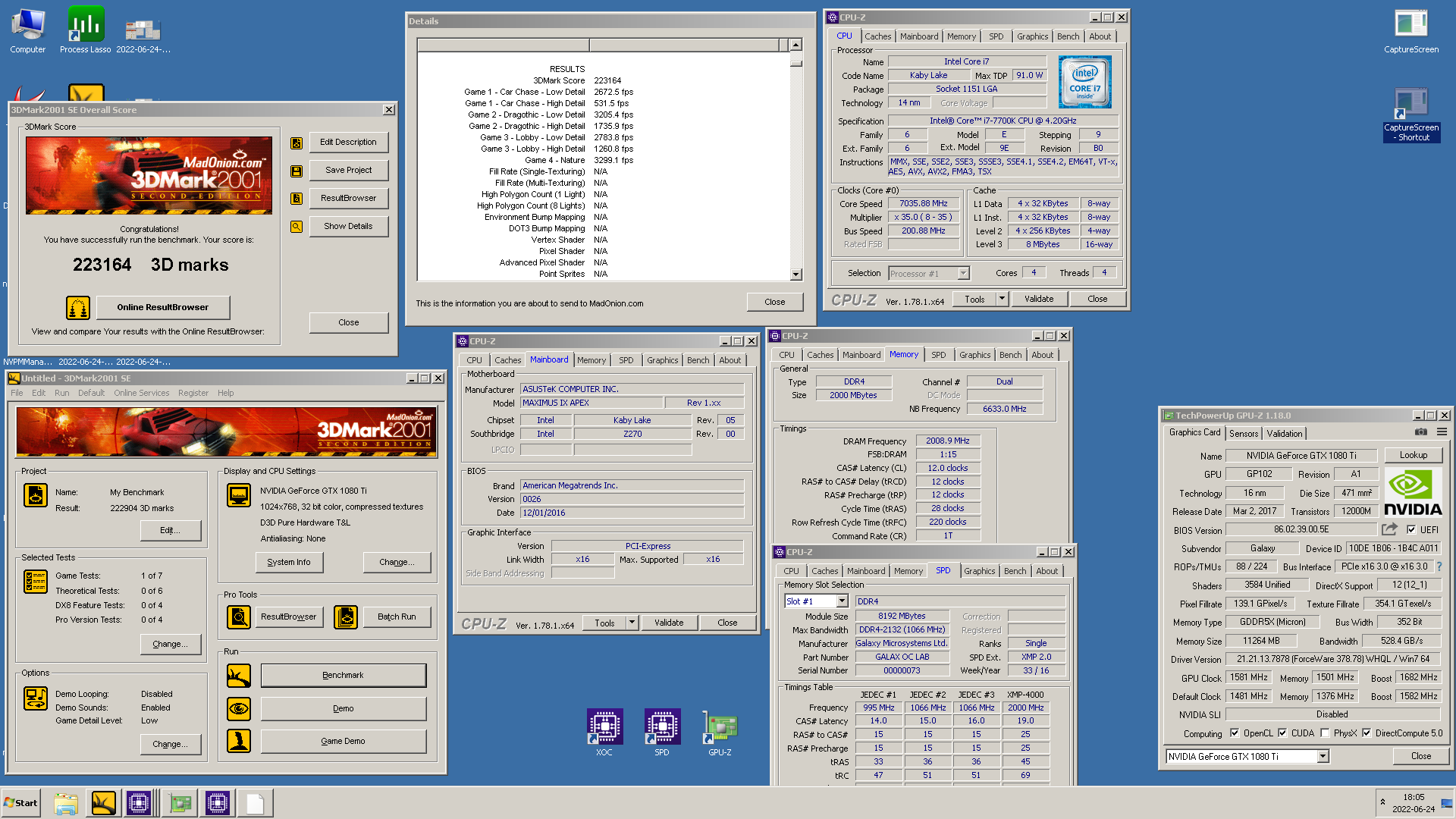Select the Graphics tab in the SPD CPU-Z window
The width and height of the screenshot is (1456, 819).
(x=980, y=571)
